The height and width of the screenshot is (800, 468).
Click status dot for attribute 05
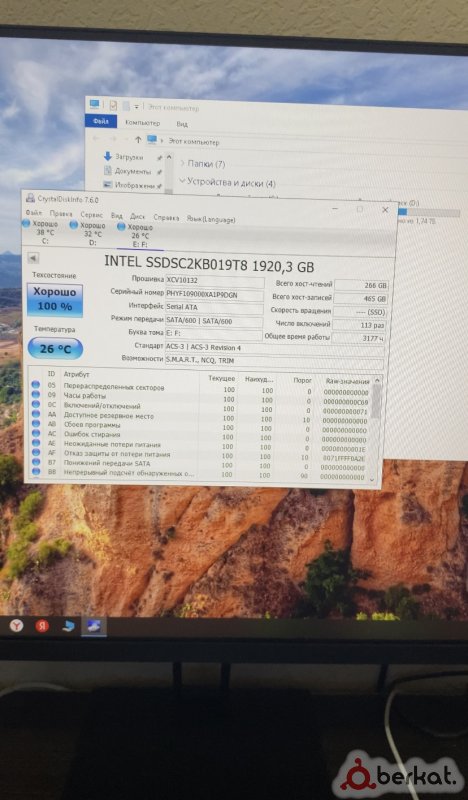(x=36, y=385)
